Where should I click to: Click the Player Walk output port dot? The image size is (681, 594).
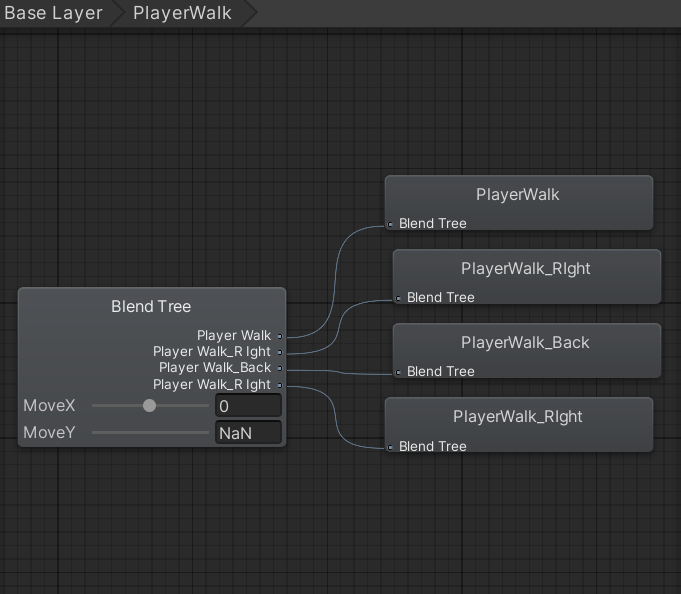click(280, 336)
